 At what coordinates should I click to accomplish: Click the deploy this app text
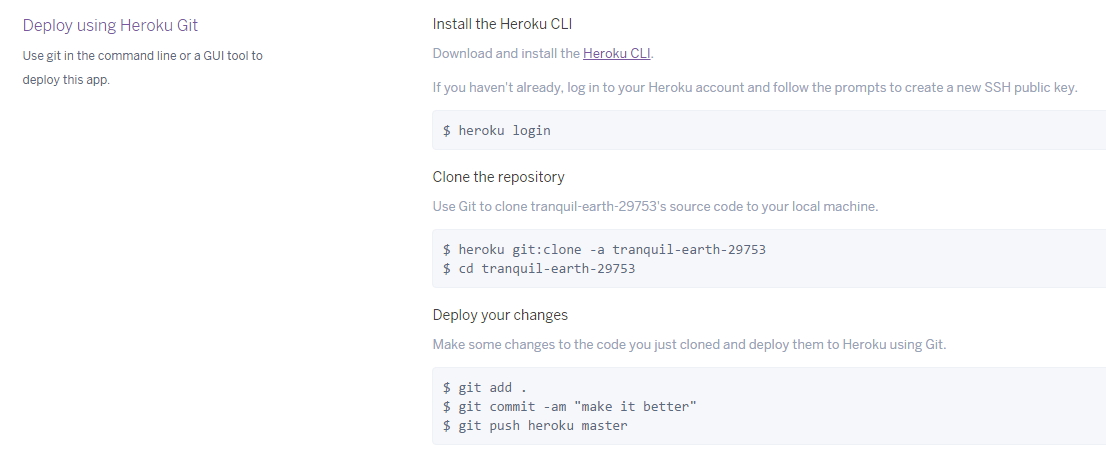66,80
